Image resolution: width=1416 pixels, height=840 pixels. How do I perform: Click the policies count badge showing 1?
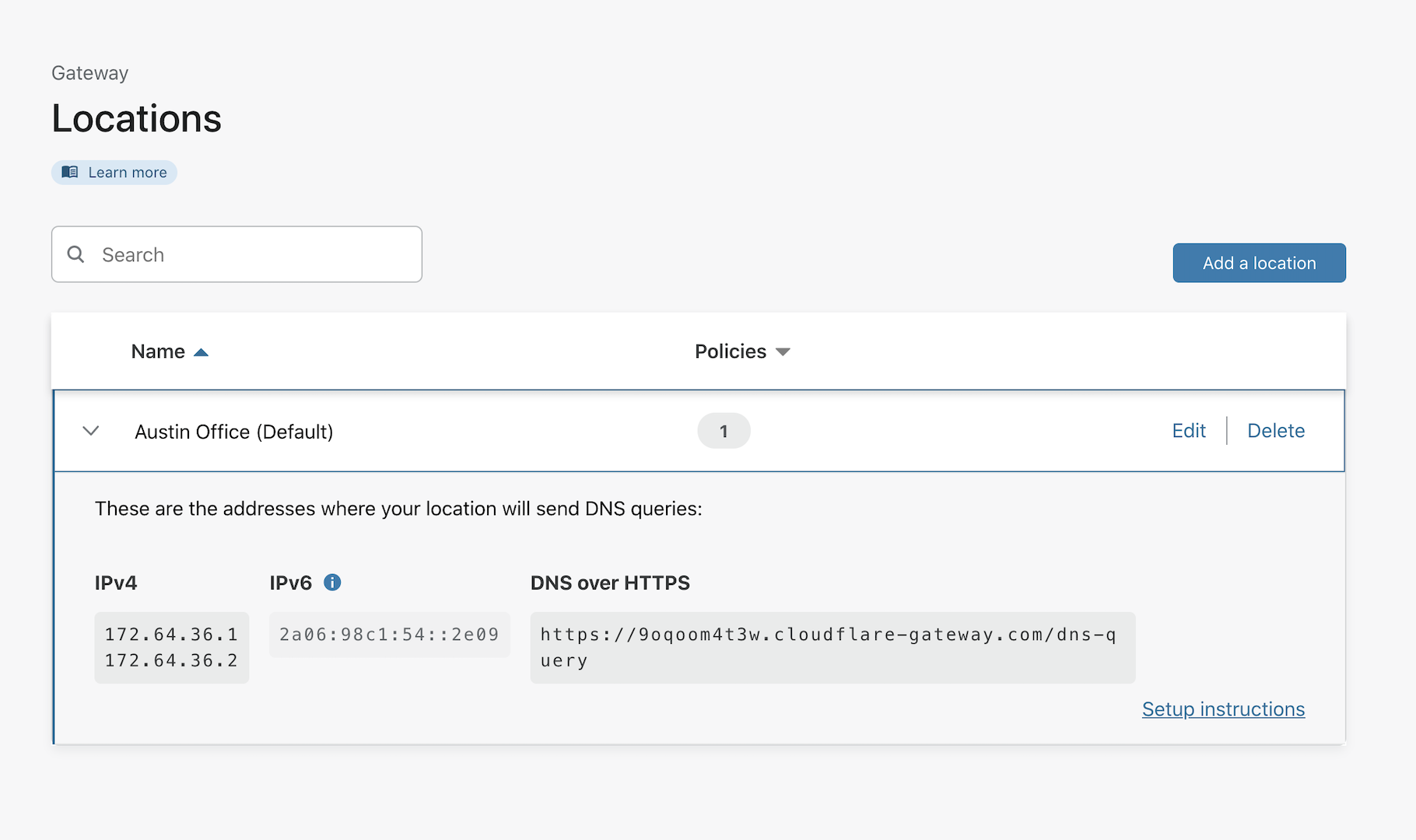coord(724,431)
